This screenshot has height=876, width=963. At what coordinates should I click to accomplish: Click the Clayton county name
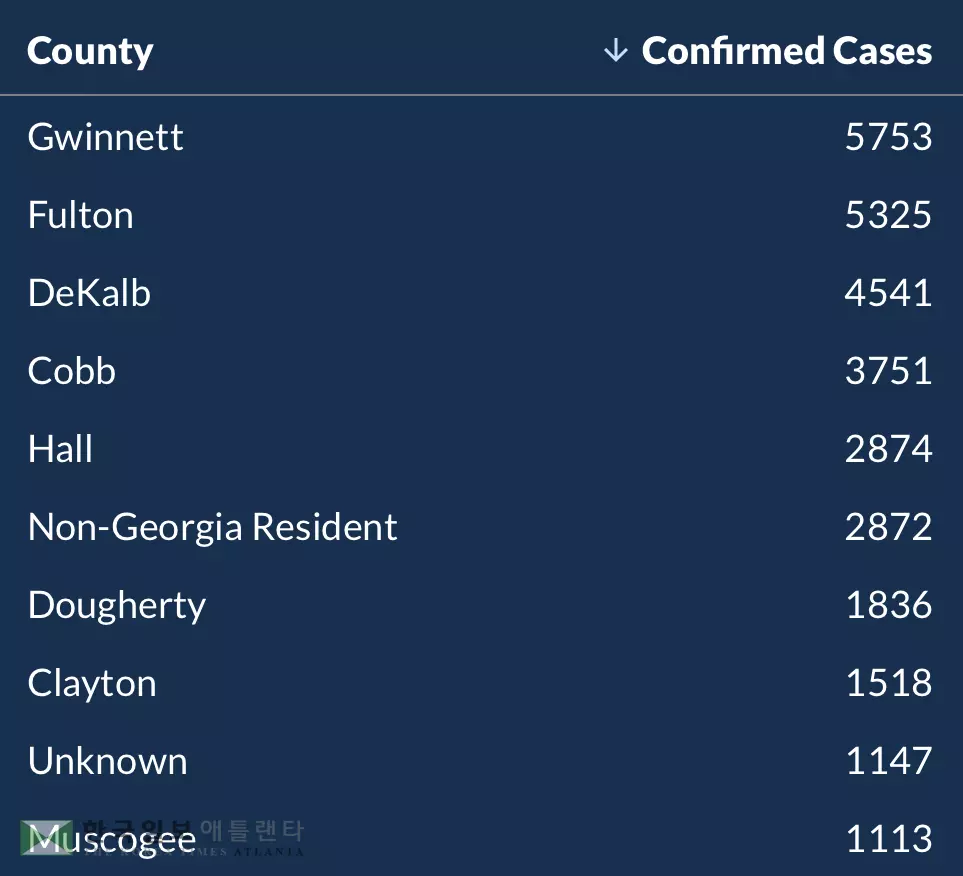(92, 683)
